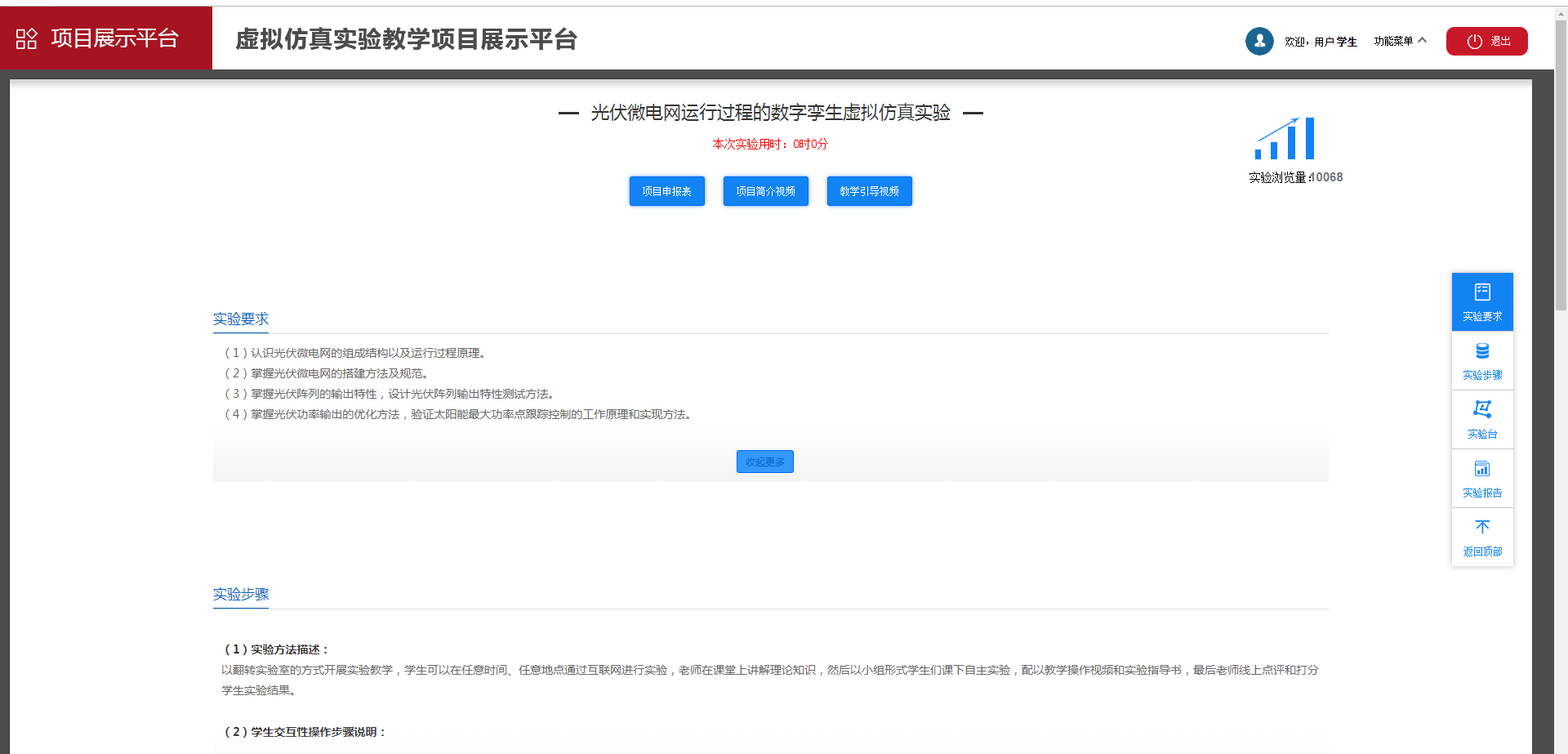Open 实验台 from the floating sidebar
Screen dimensions: 1568x754
[x=1481, y=410]
